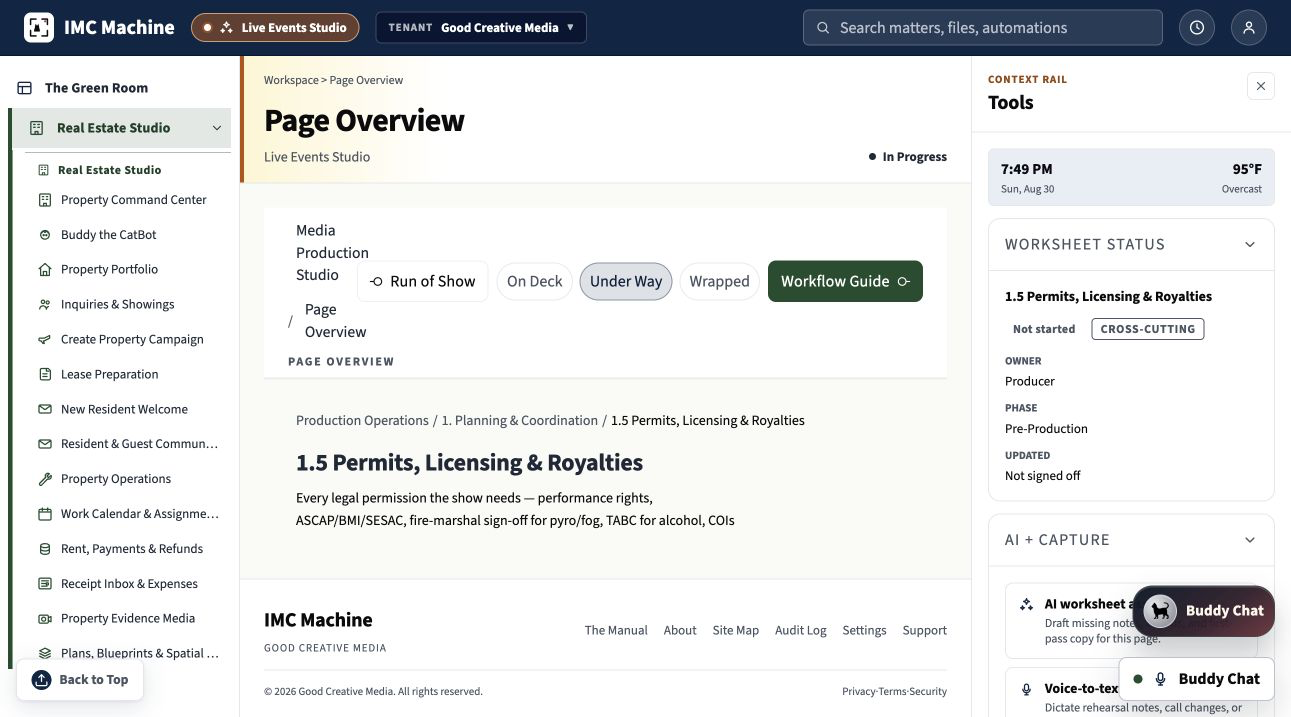
Task: Click the time and weather widget
Action: 1131,178
